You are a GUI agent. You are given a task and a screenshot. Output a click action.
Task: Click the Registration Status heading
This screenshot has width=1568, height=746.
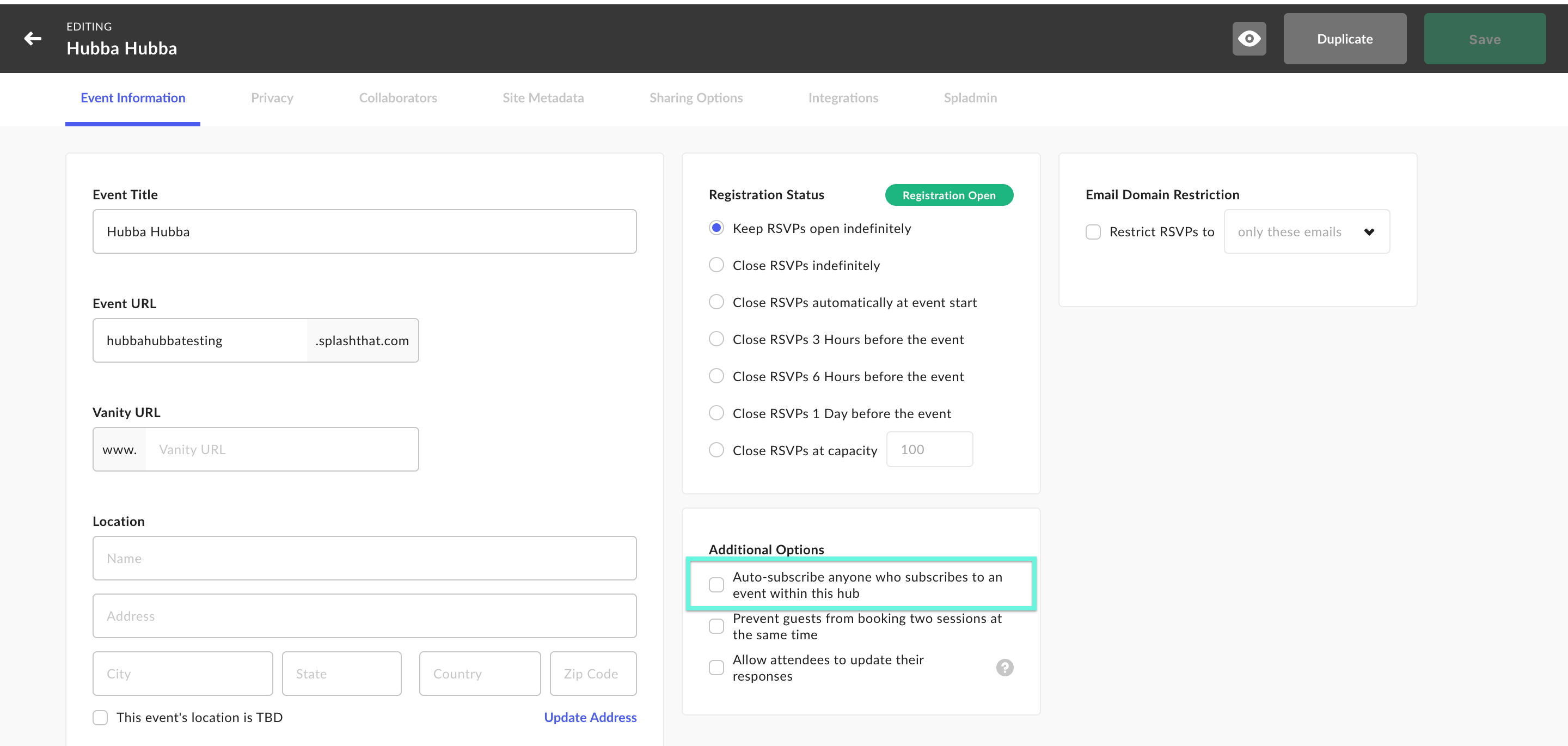point(765,195)
